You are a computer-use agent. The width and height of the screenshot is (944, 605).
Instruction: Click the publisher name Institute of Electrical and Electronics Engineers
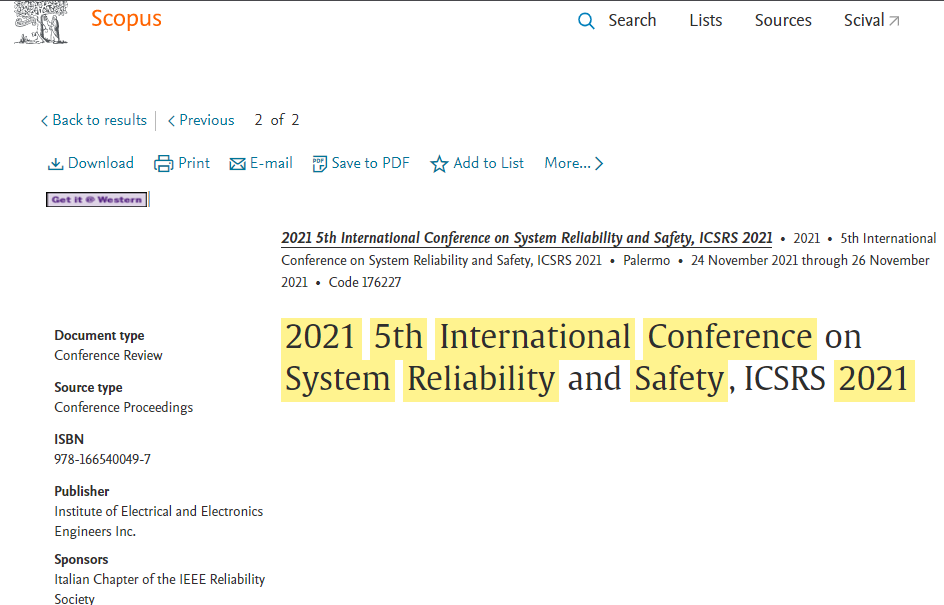(158, 521)
